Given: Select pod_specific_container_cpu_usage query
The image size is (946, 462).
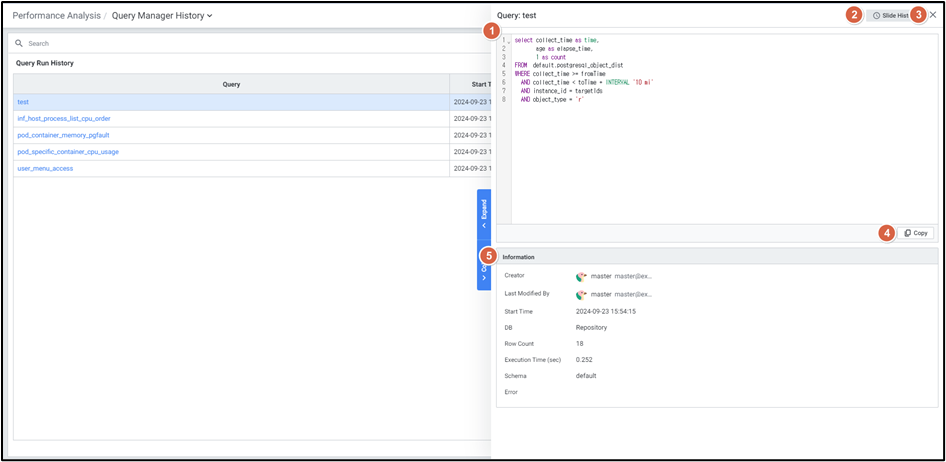Looking at the screenshot, I should pyautogui.click(x=68, y=152).
